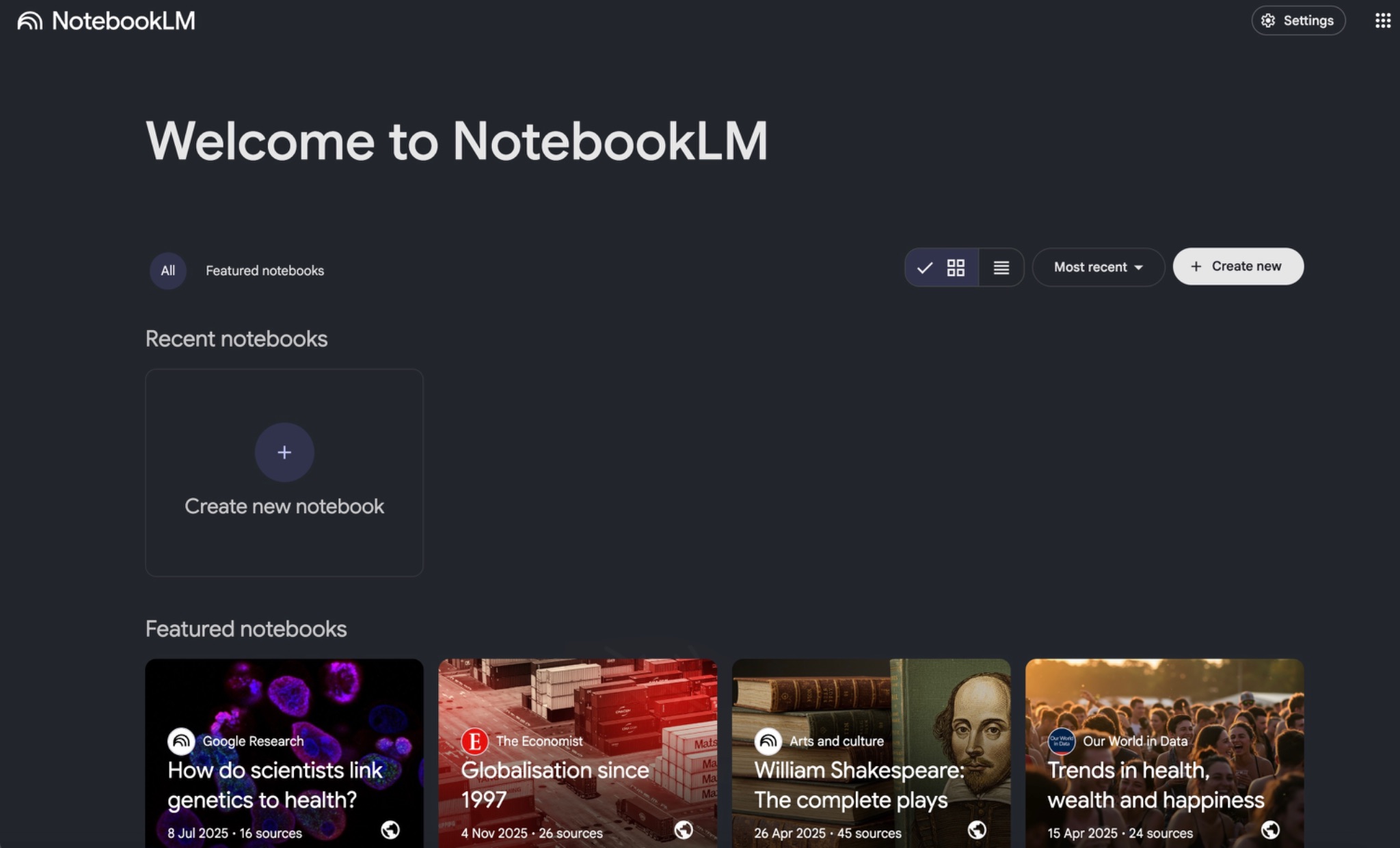The width and height of the screenshot is (1400, 848).
Task: Click The Economist publisher icon
Action: click(x=474, y=741)
